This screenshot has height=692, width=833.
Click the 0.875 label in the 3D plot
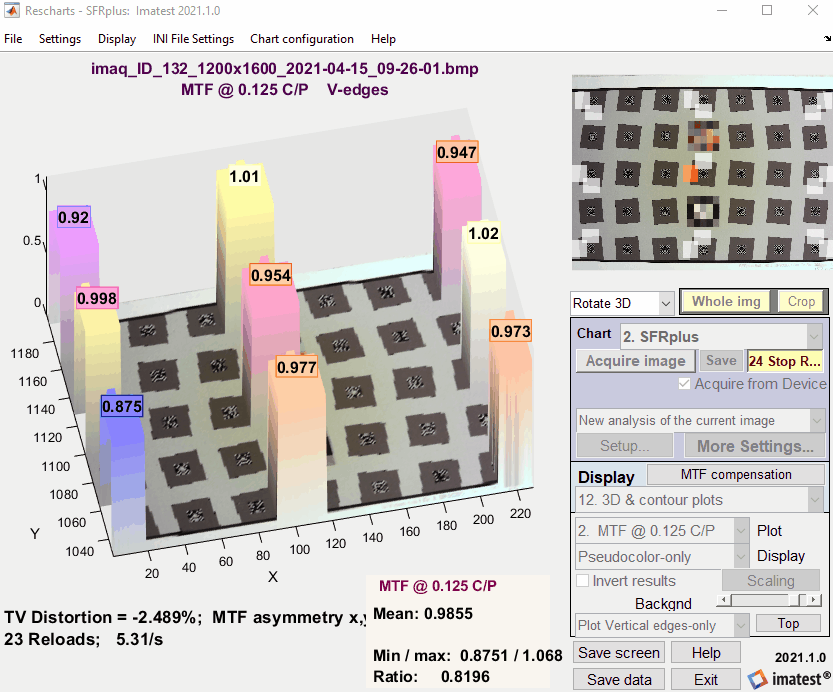pos(122,406)
